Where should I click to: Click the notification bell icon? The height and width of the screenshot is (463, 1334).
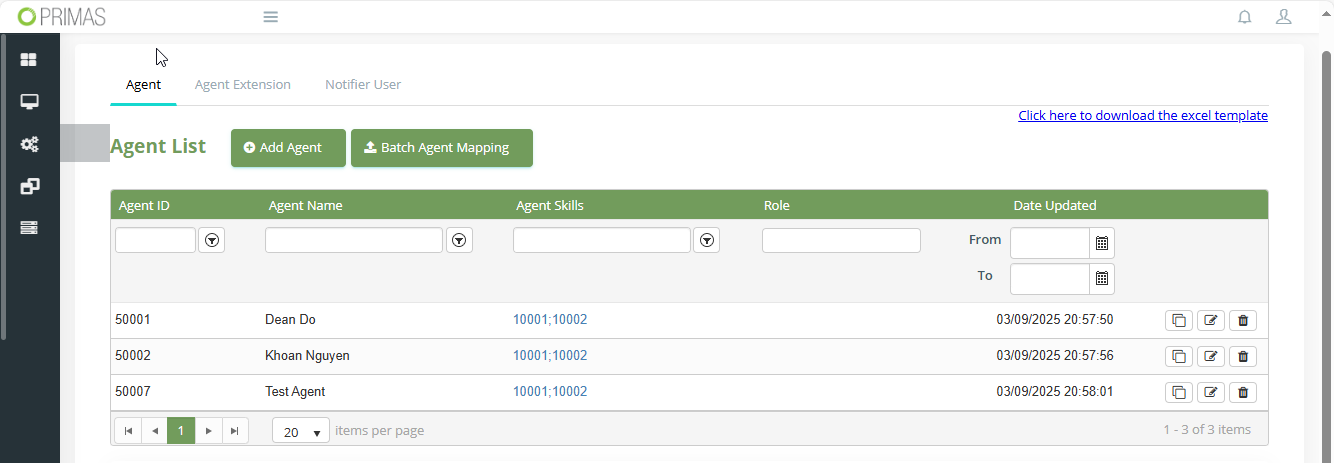(x=1245, y=17)
